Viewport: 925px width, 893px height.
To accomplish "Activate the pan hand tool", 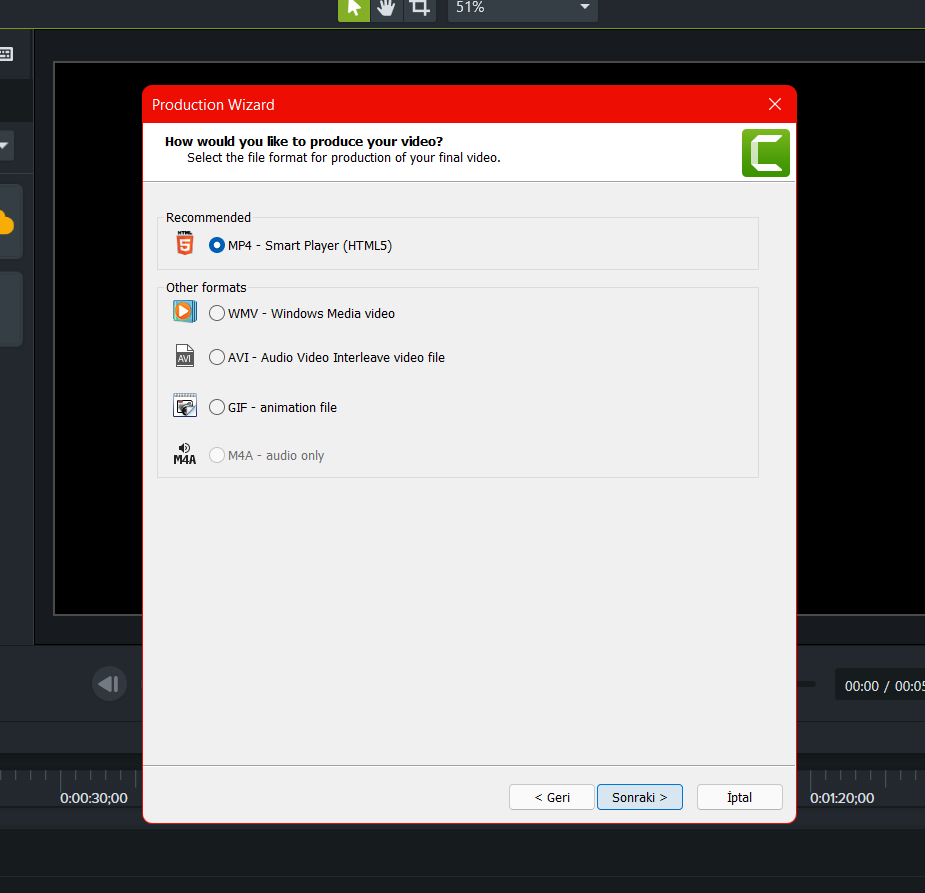I will click(x=386, y=9).
